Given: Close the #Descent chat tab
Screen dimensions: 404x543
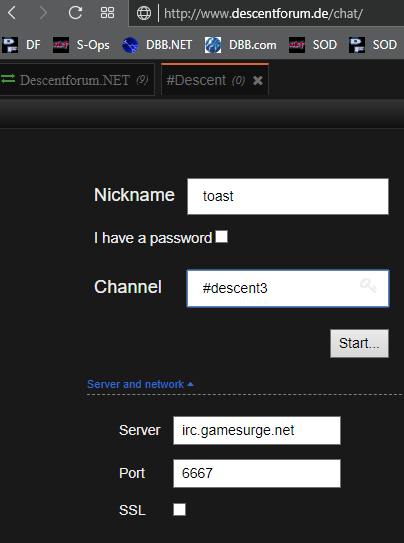Looking at the screenshot, I should tap(258, 81).
